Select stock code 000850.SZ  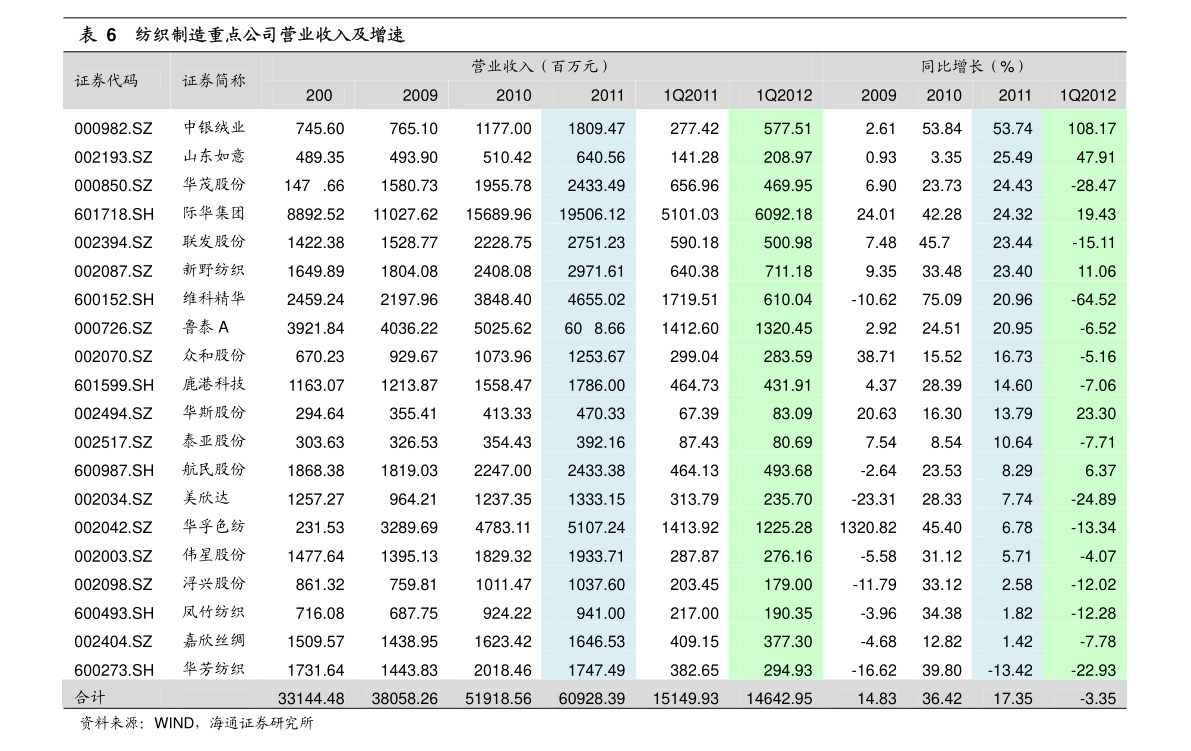click(113, 186)
